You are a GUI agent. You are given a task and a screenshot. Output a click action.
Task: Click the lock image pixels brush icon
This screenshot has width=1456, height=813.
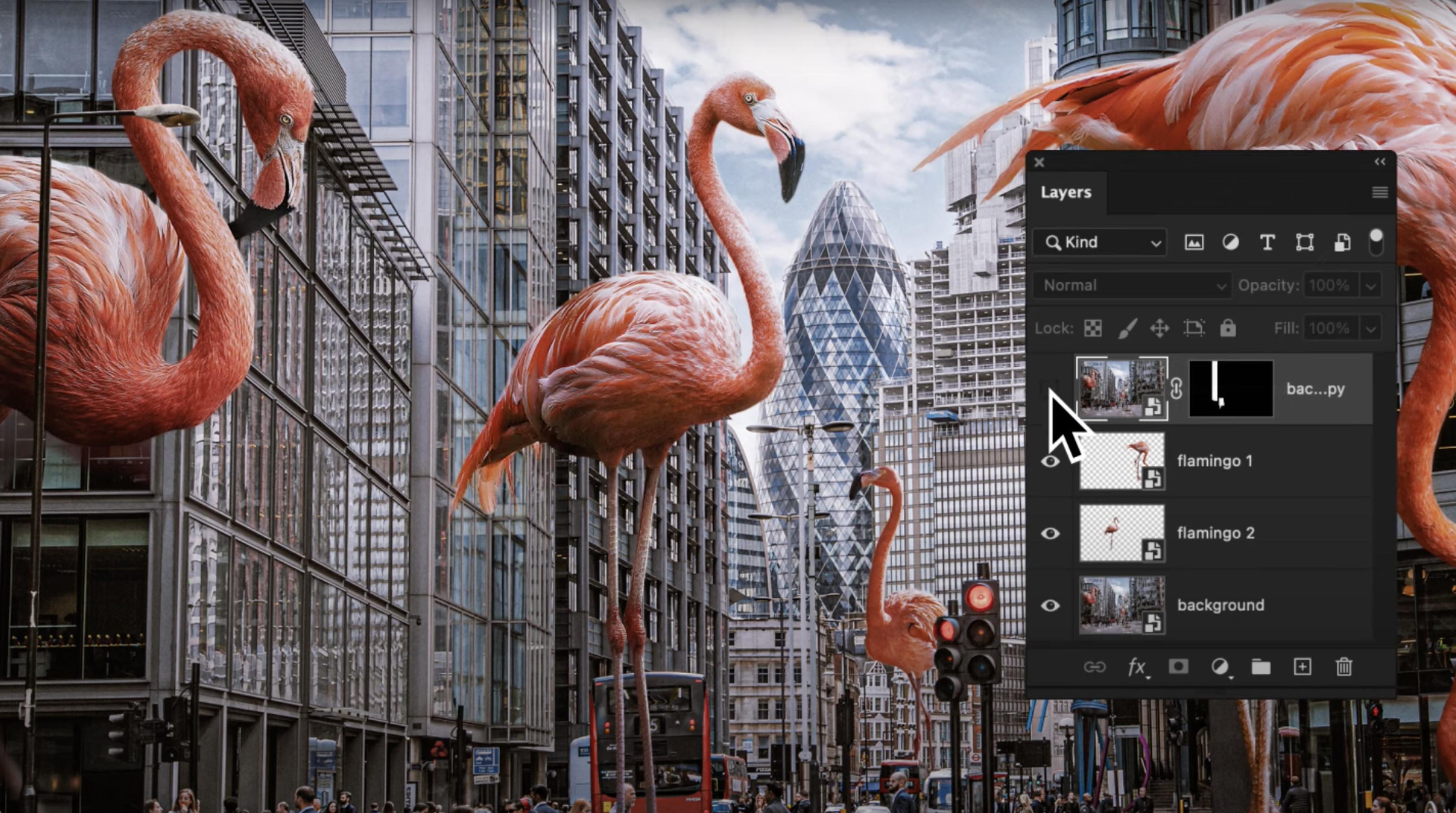tap(1127, 328)
